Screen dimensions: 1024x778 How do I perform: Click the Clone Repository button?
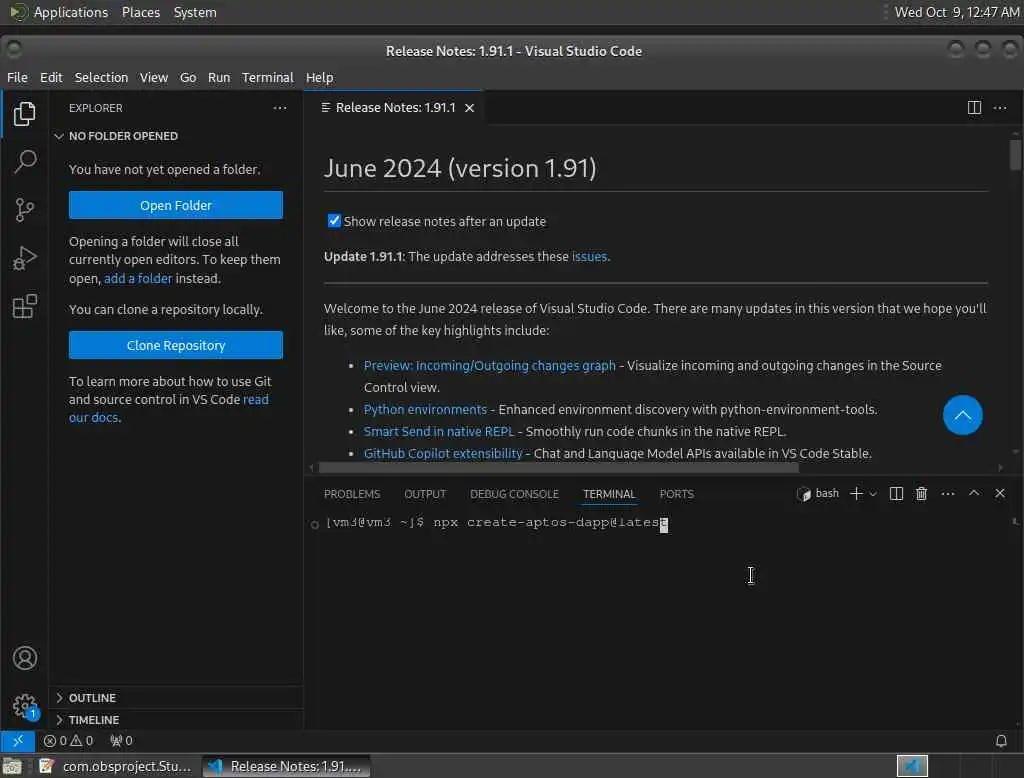176,345
